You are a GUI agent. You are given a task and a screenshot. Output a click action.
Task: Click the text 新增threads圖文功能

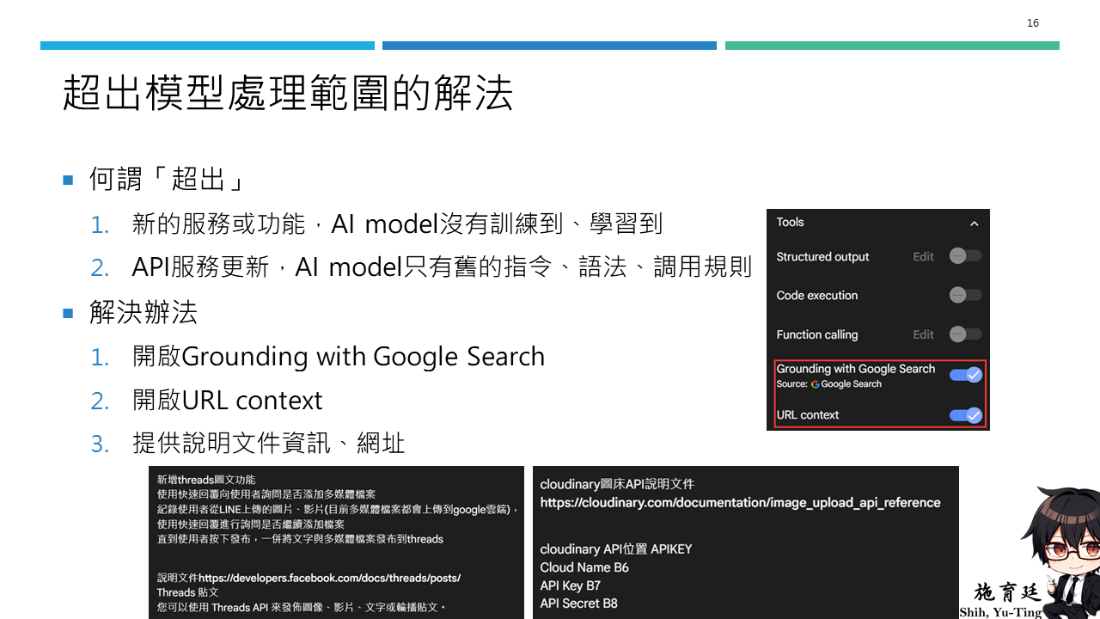pyautogui.click(x=206, y=480)
